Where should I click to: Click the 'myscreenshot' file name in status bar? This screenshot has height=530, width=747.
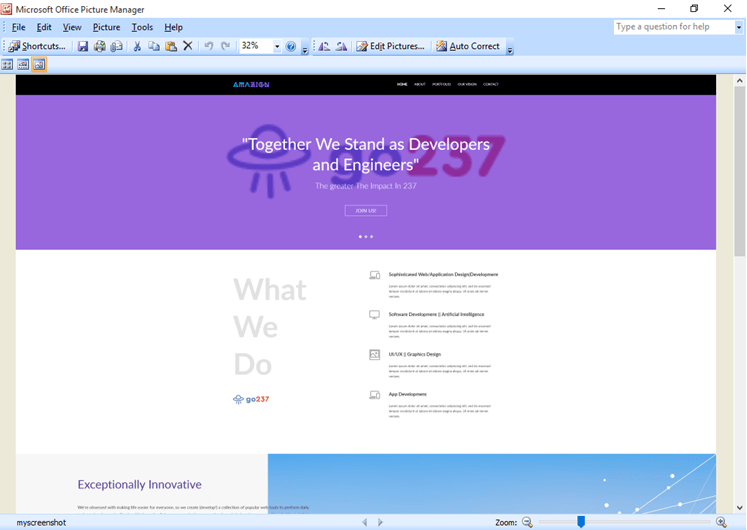[41, 522]
